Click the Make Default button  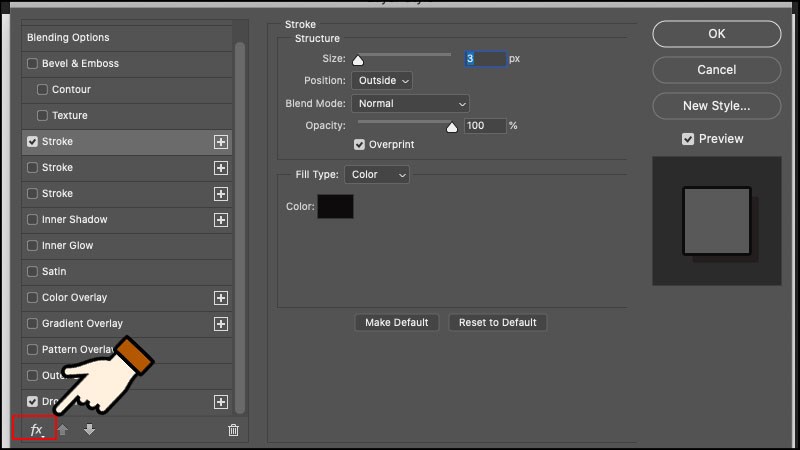(x=397, y=323)
